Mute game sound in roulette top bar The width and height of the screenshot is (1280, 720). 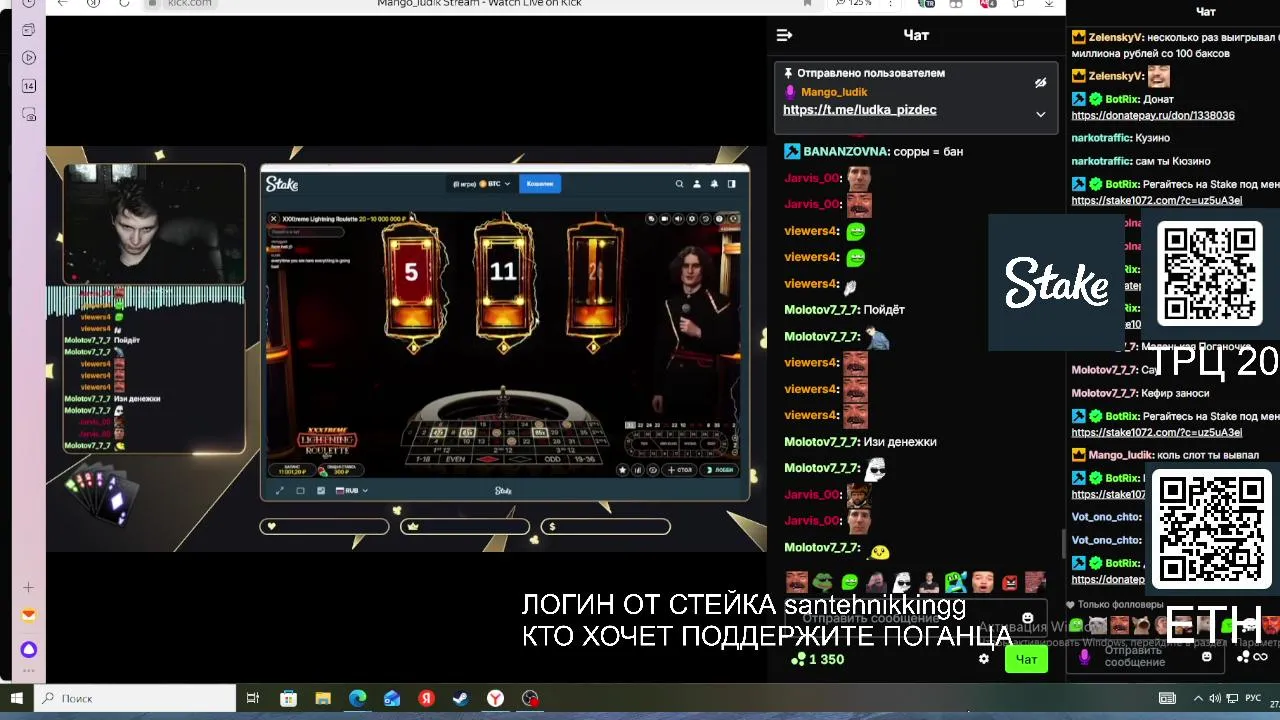pyautogui.click(x=678, y=218)
